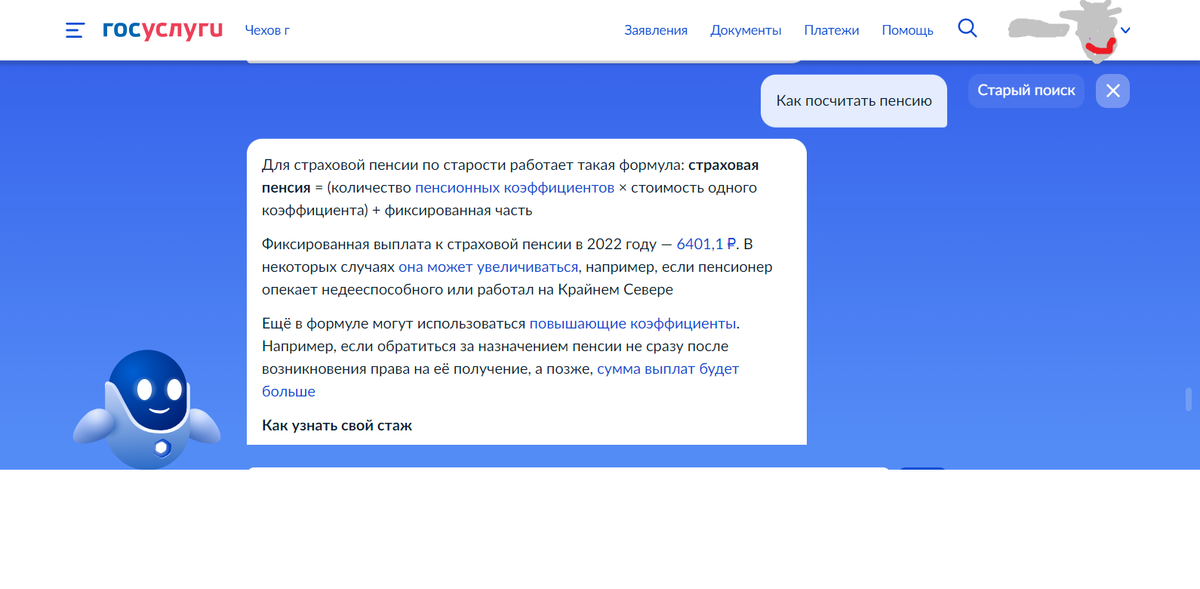Go to the Платежи page

[x=831, y=30]
